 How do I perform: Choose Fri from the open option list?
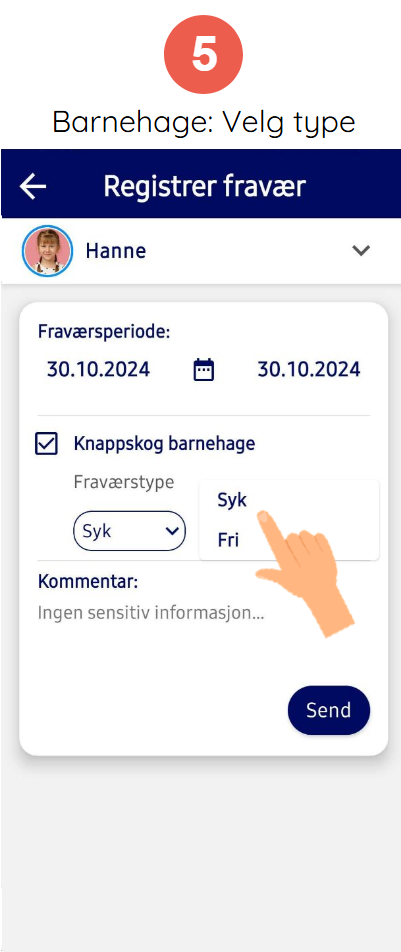click(x=228, y=540)
